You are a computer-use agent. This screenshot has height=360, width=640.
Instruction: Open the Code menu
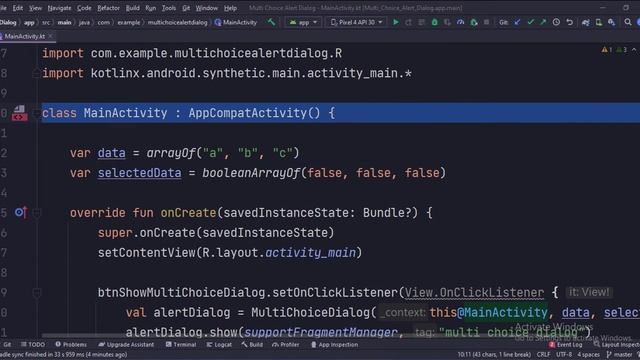pos(84,8)
